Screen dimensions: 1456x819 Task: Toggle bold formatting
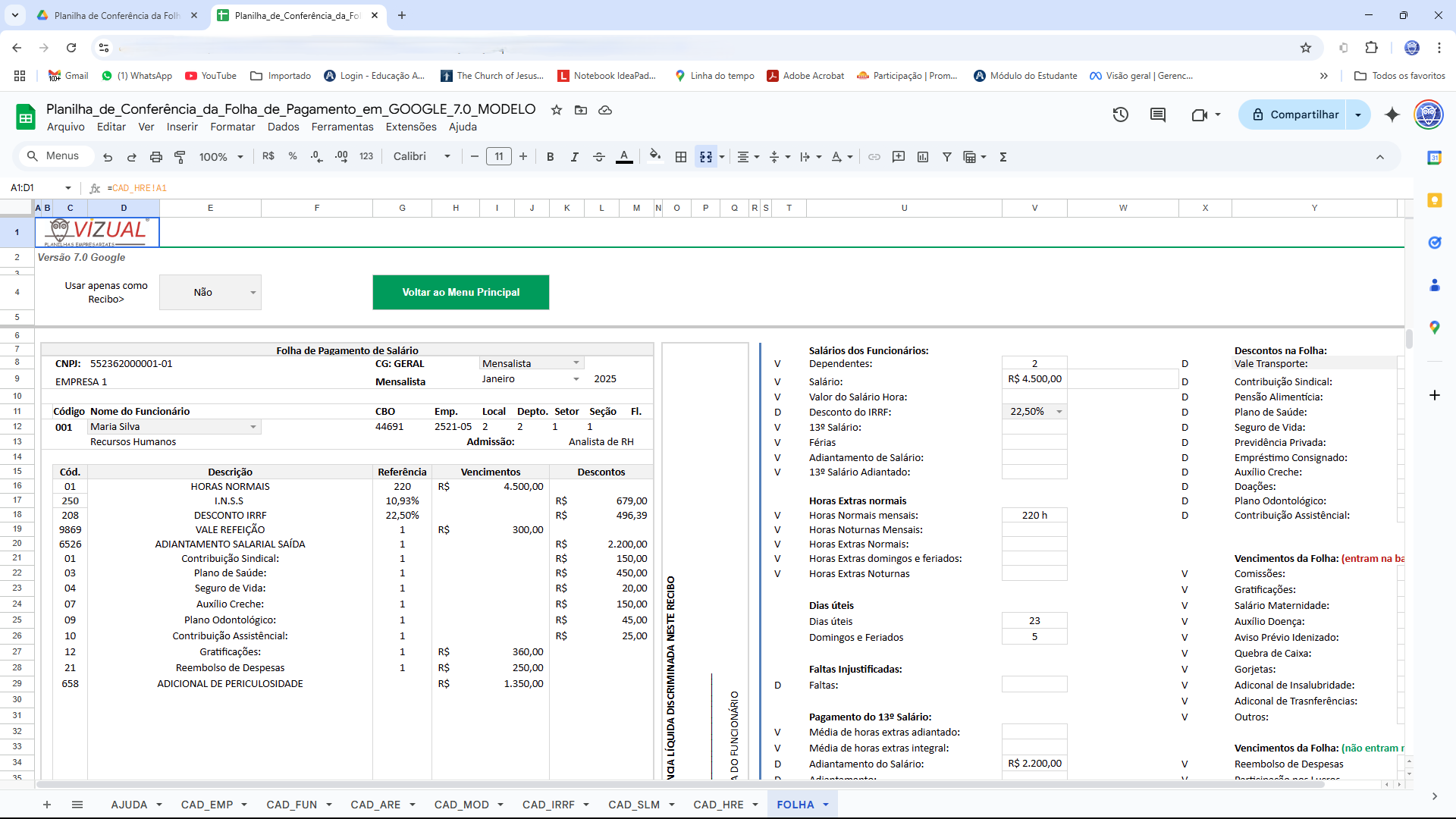click(550, 157)
